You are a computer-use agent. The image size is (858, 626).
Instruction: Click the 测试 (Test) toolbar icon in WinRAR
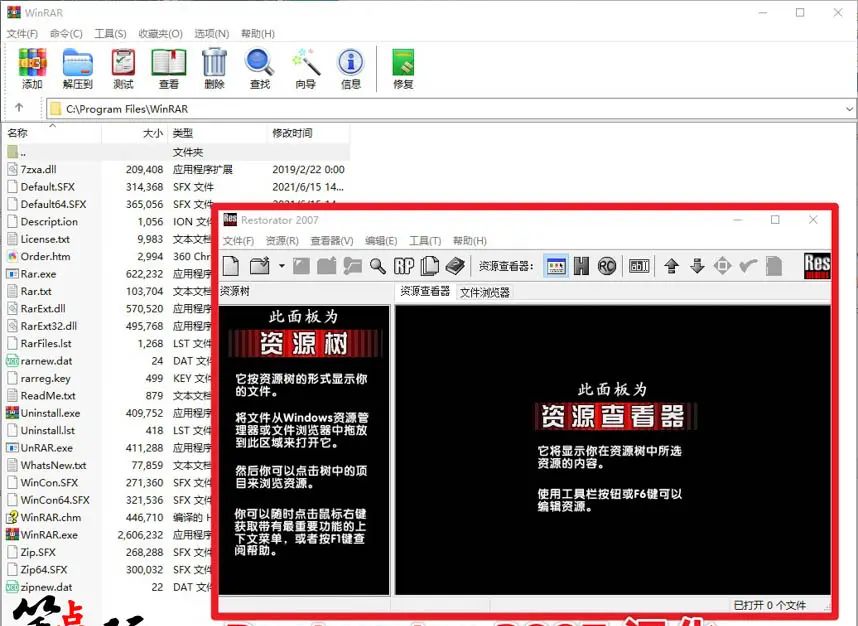point(123,68)
